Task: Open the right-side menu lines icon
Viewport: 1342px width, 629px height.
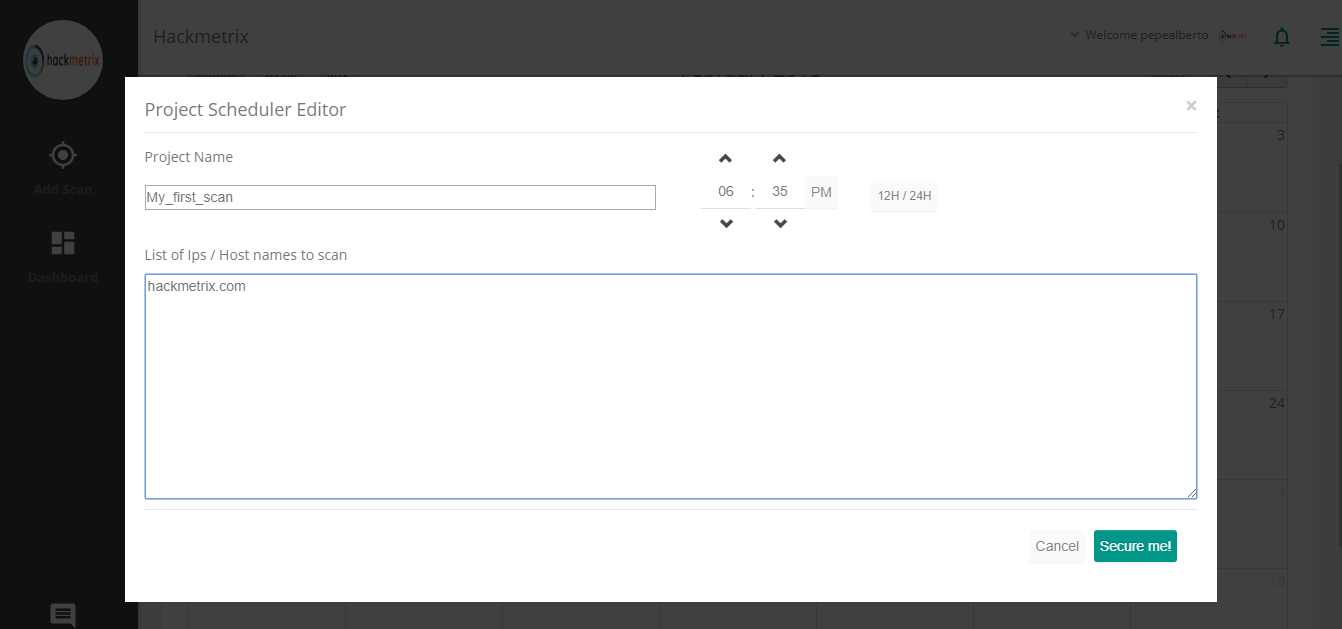Action: tap(1330, 37)
